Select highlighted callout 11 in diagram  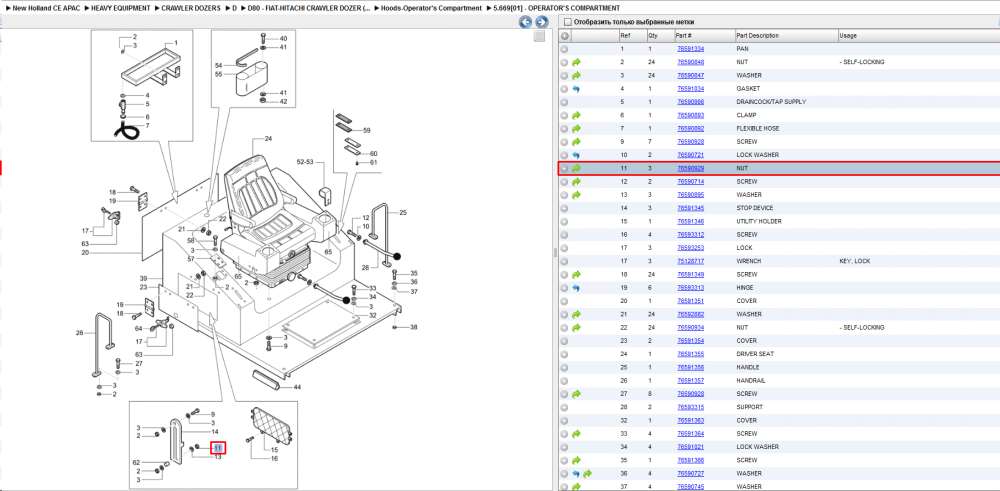click(x=218, y=448)
